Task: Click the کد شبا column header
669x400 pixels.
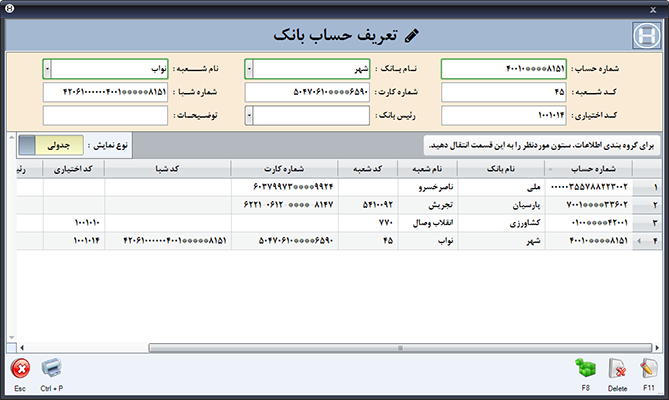Action: point(168,169)
